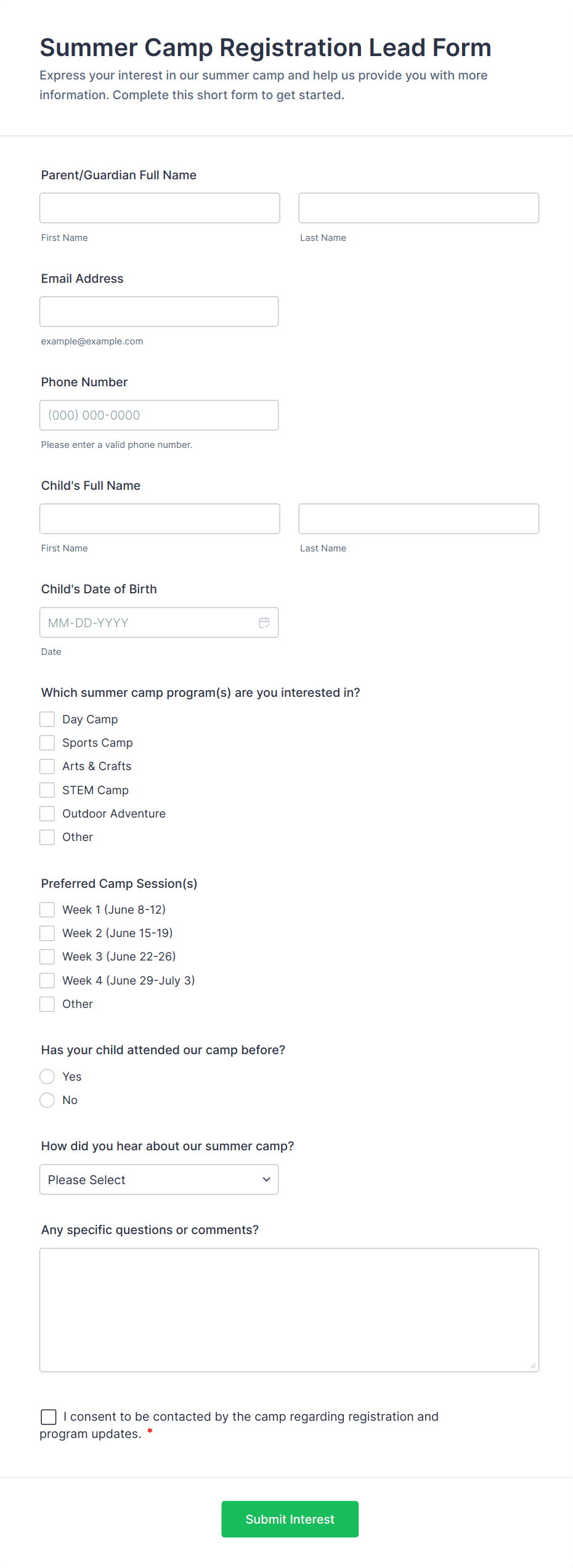Expand the 'How did you hear' dropdown
The image size is (573, 1568).
[159, 1179]
